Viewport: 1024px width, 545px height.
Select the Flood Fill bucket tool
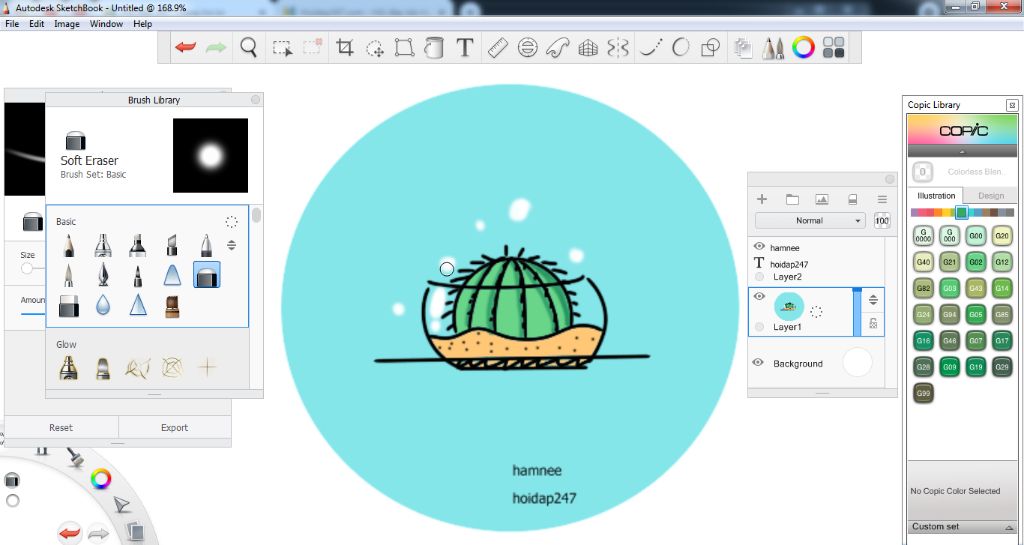point(434,47)
